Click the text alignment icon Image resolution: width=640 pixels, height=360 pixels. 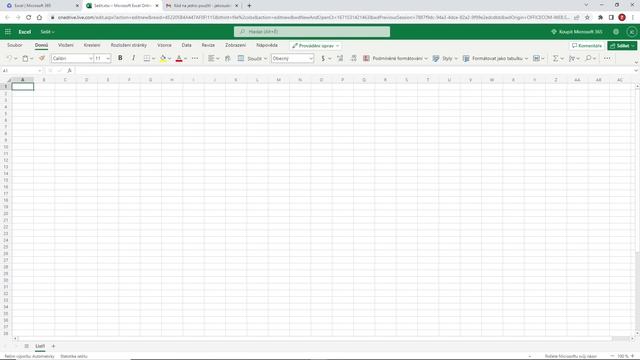(x=211, y=58)
